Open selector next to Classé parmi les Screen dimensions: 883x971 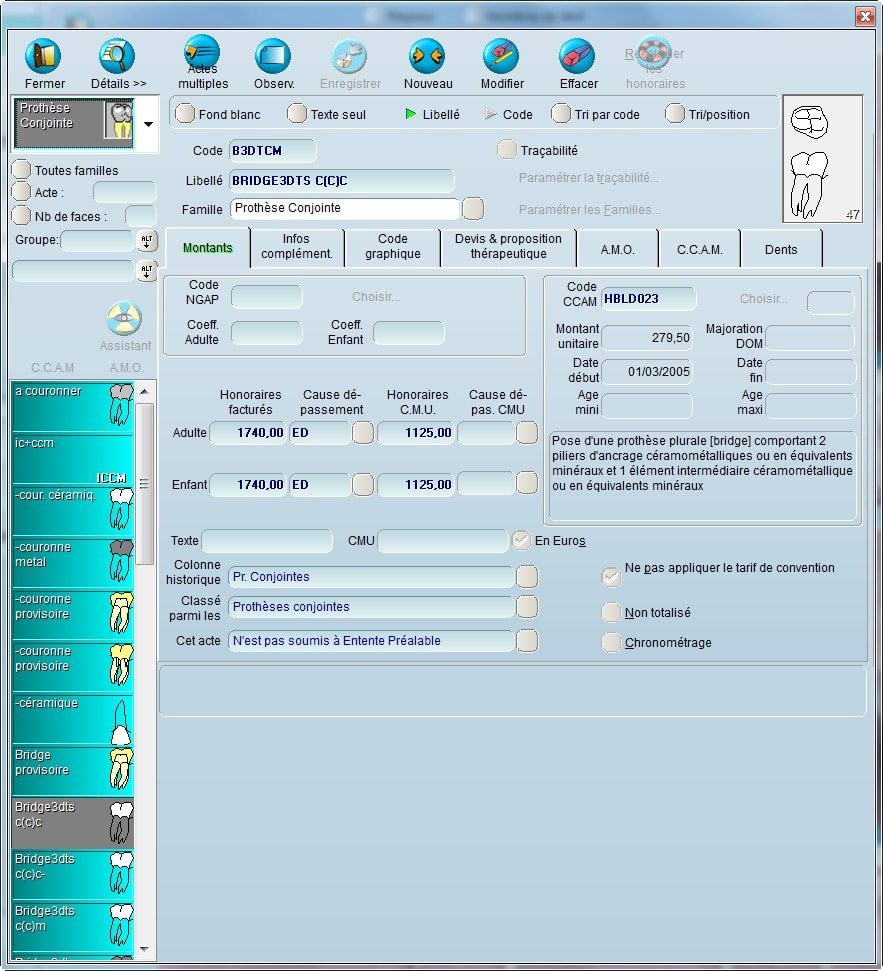click(526, 607)
